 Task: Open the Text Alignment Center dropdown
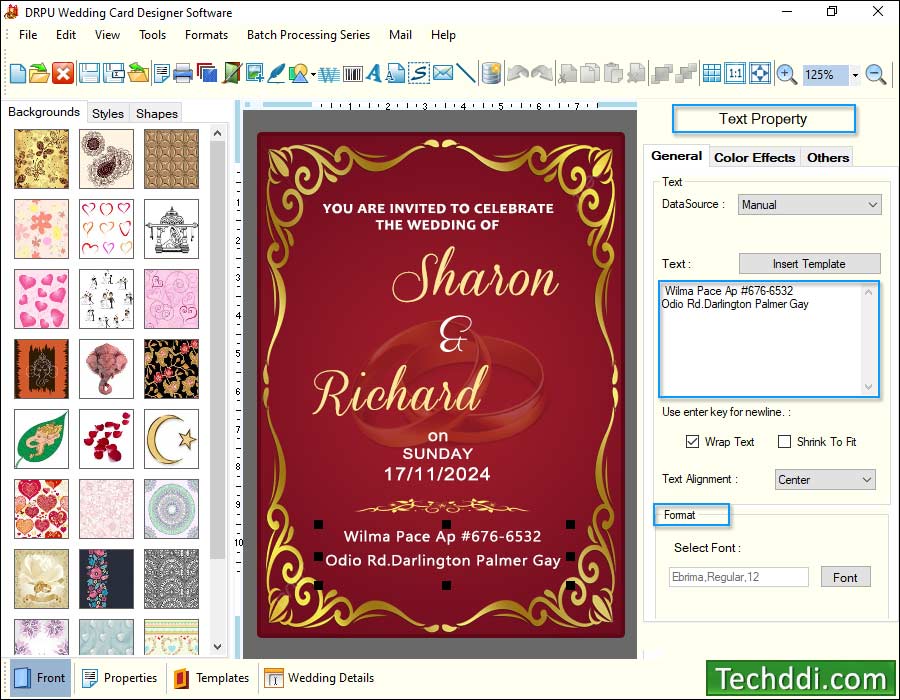pyautogui.click(x=825, y=480)
